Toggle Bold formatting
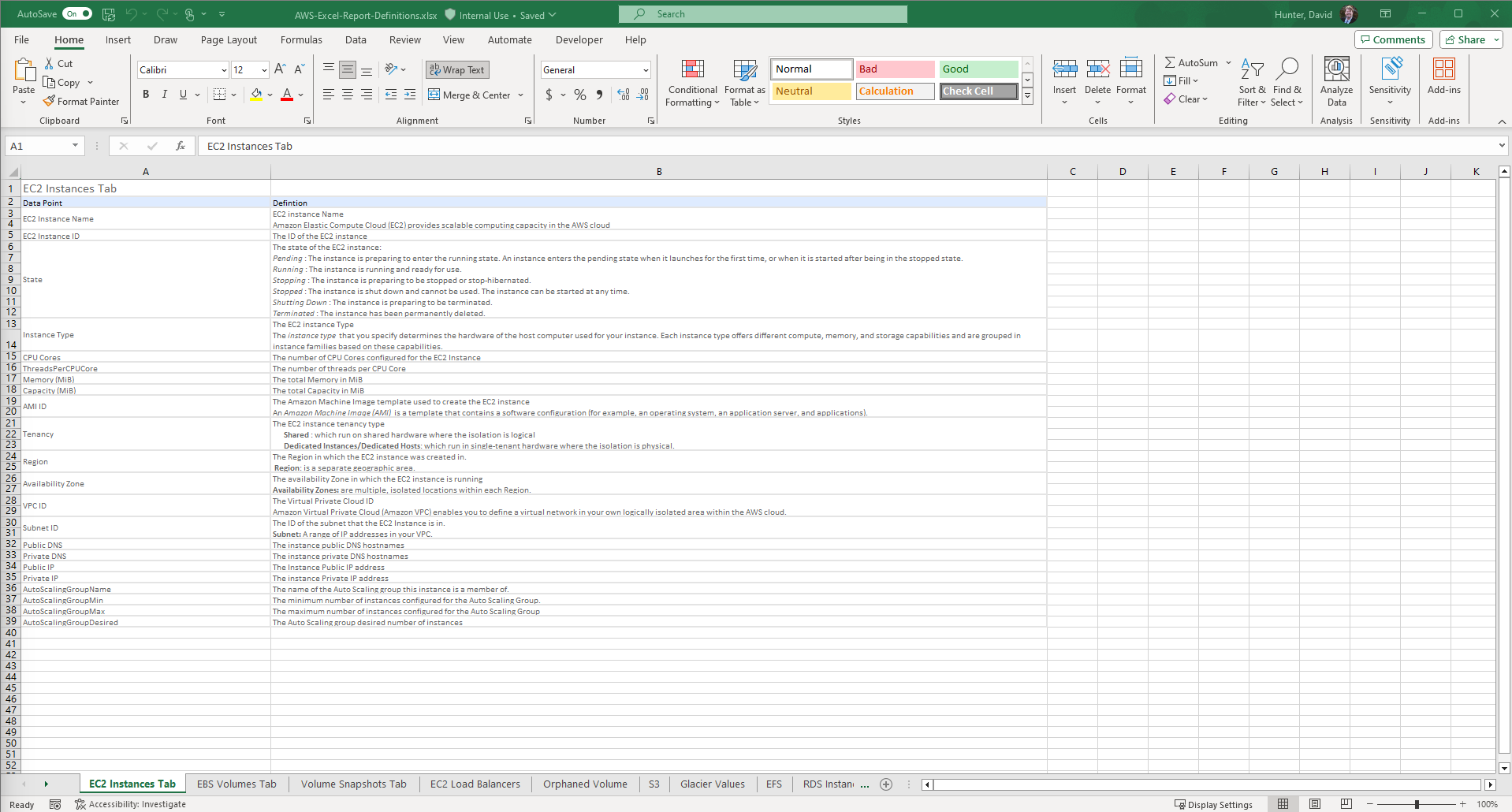Screen dimensions: 1512x812 coord(146,95)
